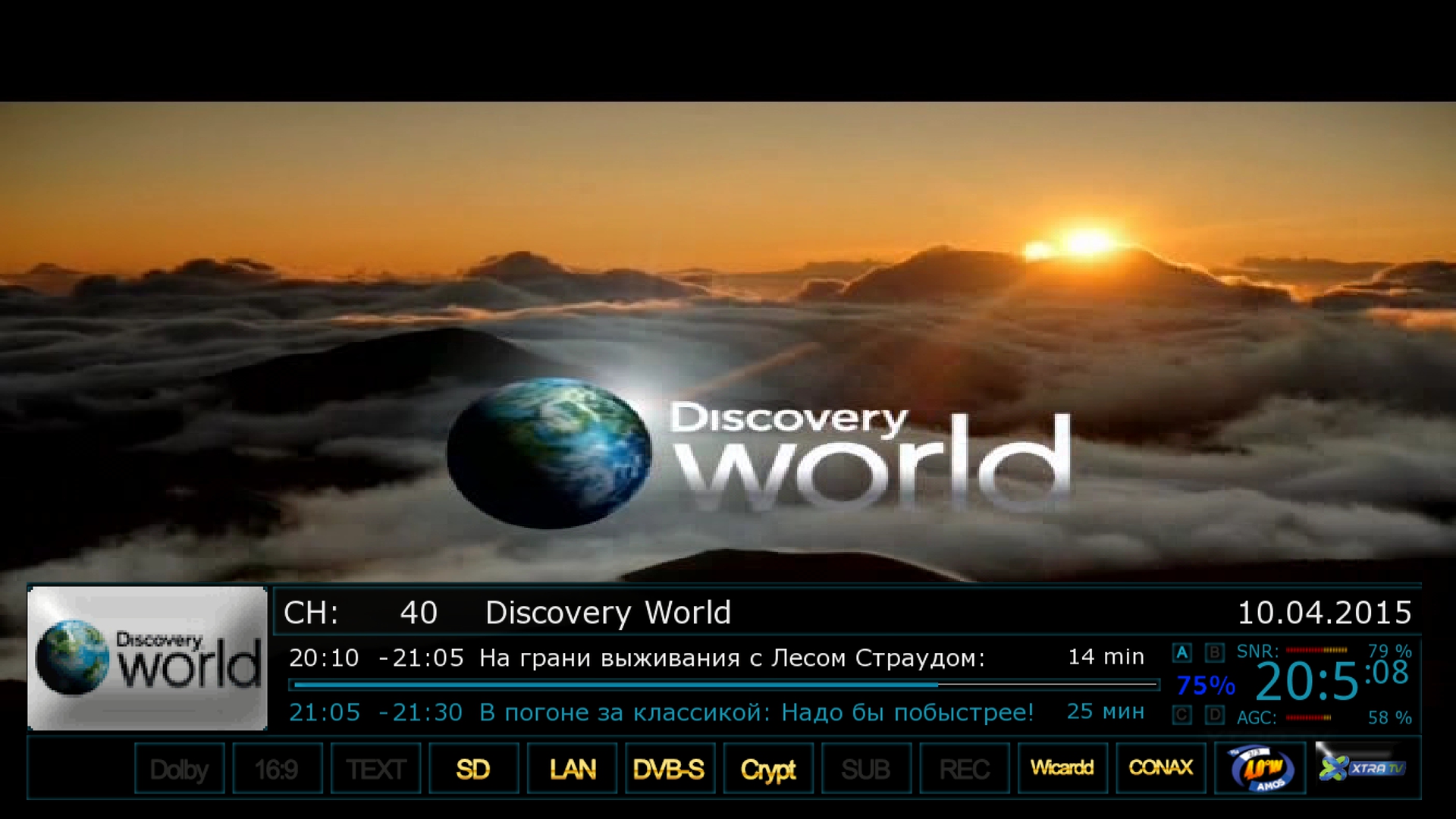
Task: Select the tuner B indicator
Action: tap(1215, 653)
